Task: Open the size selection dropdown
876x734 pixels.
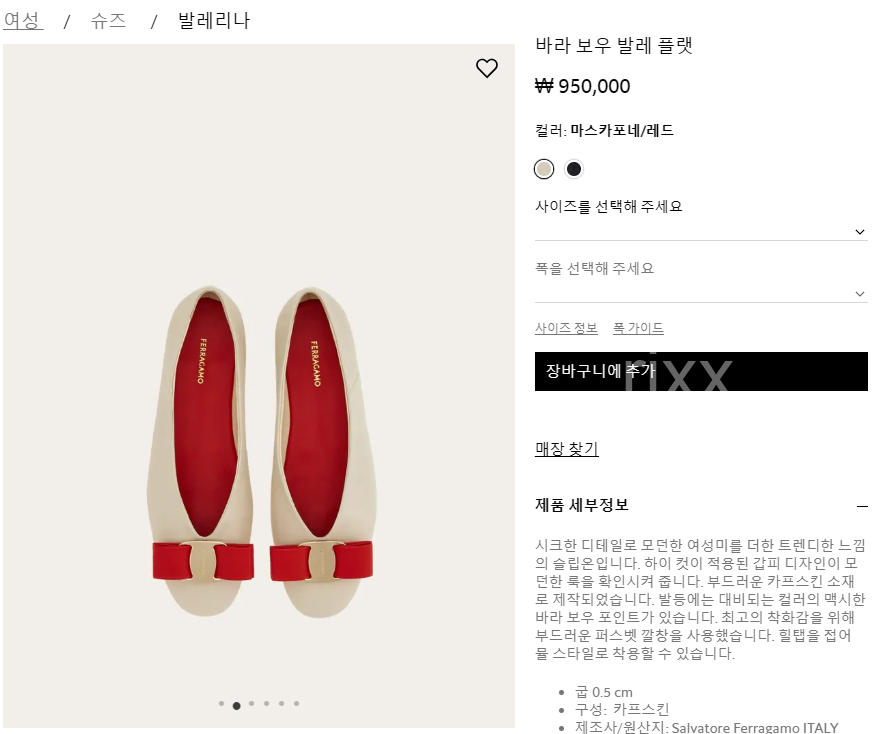Action: [700, 230]
